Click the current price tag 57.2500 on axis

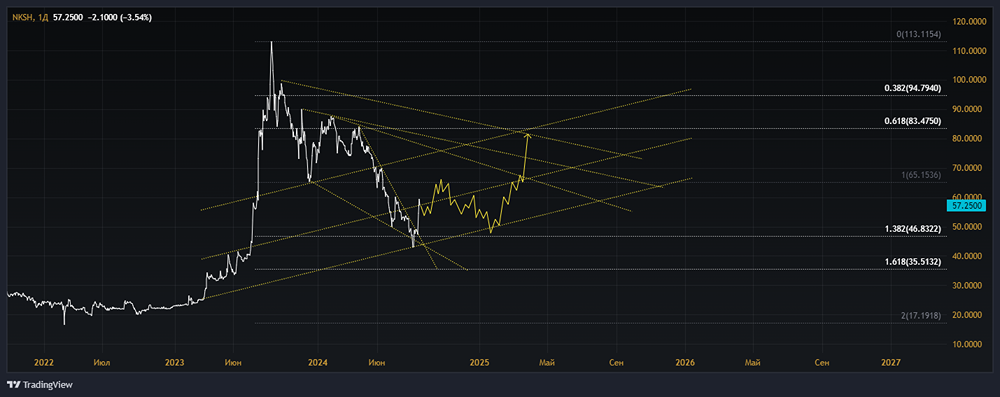967,205
